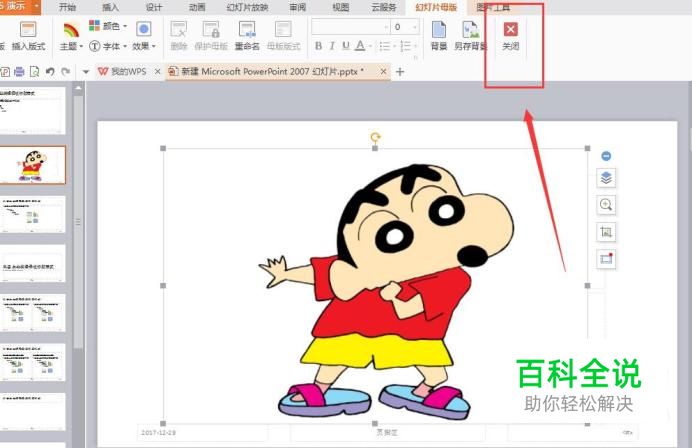
Task: Open the WPS 演示 application menu button
Action: (x=19, y=7)
